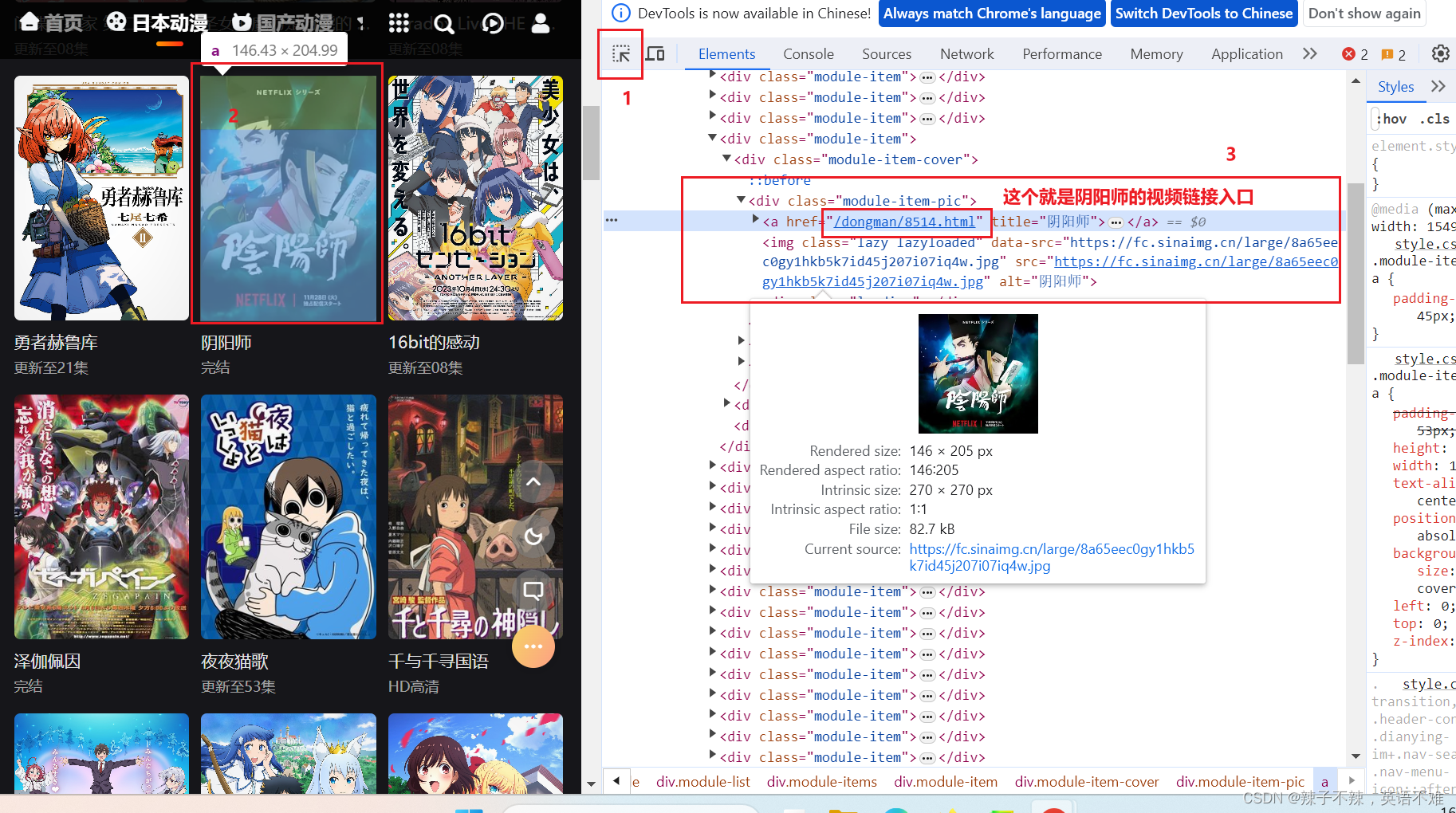Select div.module-item-pic in breadcrumb bar
This screenshot has height=813, width=1456.
point(1240,782)
